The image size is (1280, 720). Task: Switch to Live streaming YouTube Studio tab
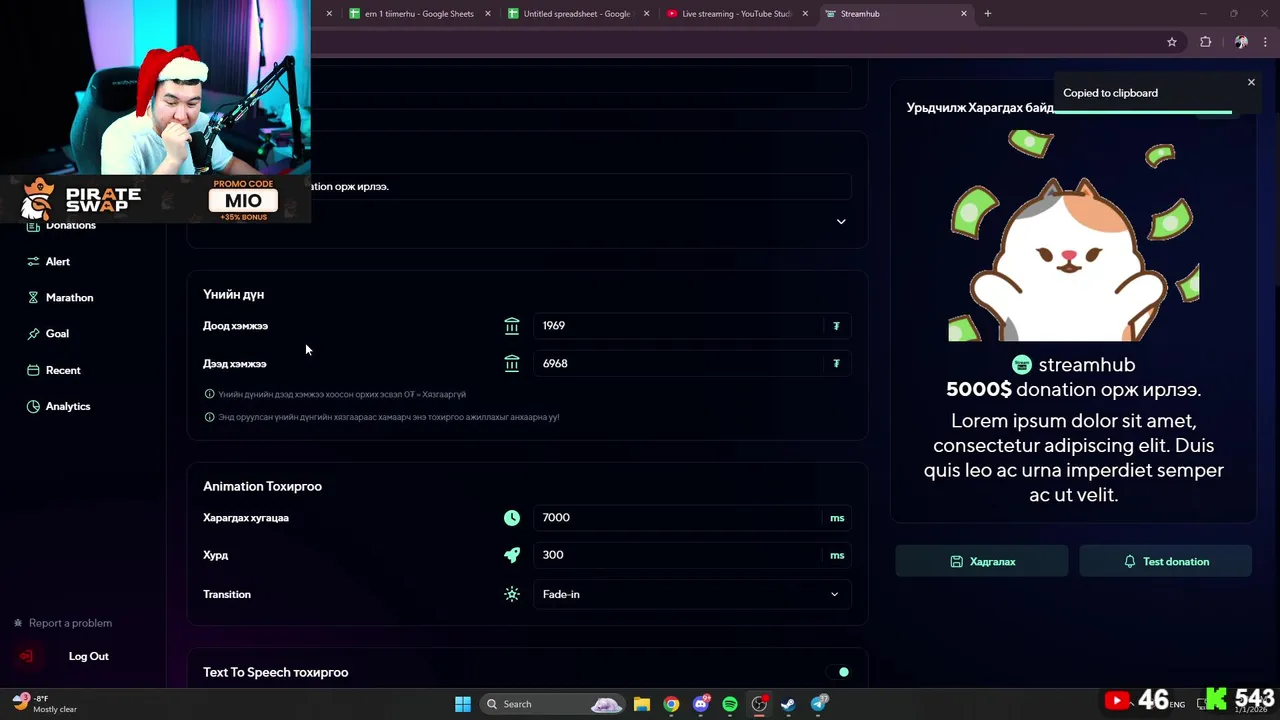click(737, 14)
